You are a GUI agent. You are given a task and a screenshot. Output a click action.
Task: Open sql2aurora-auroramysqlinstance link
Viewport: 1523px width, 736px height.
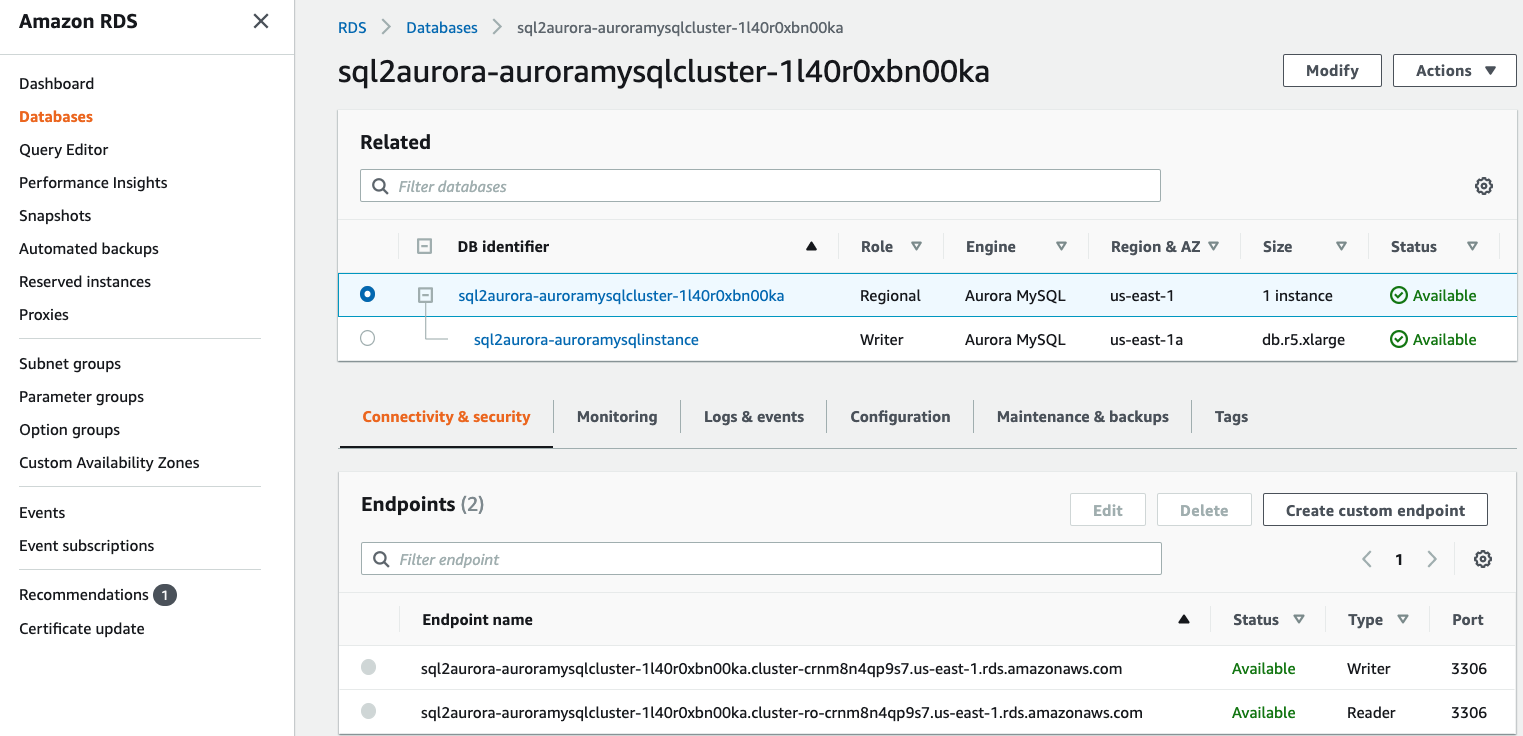pos(586,340)
